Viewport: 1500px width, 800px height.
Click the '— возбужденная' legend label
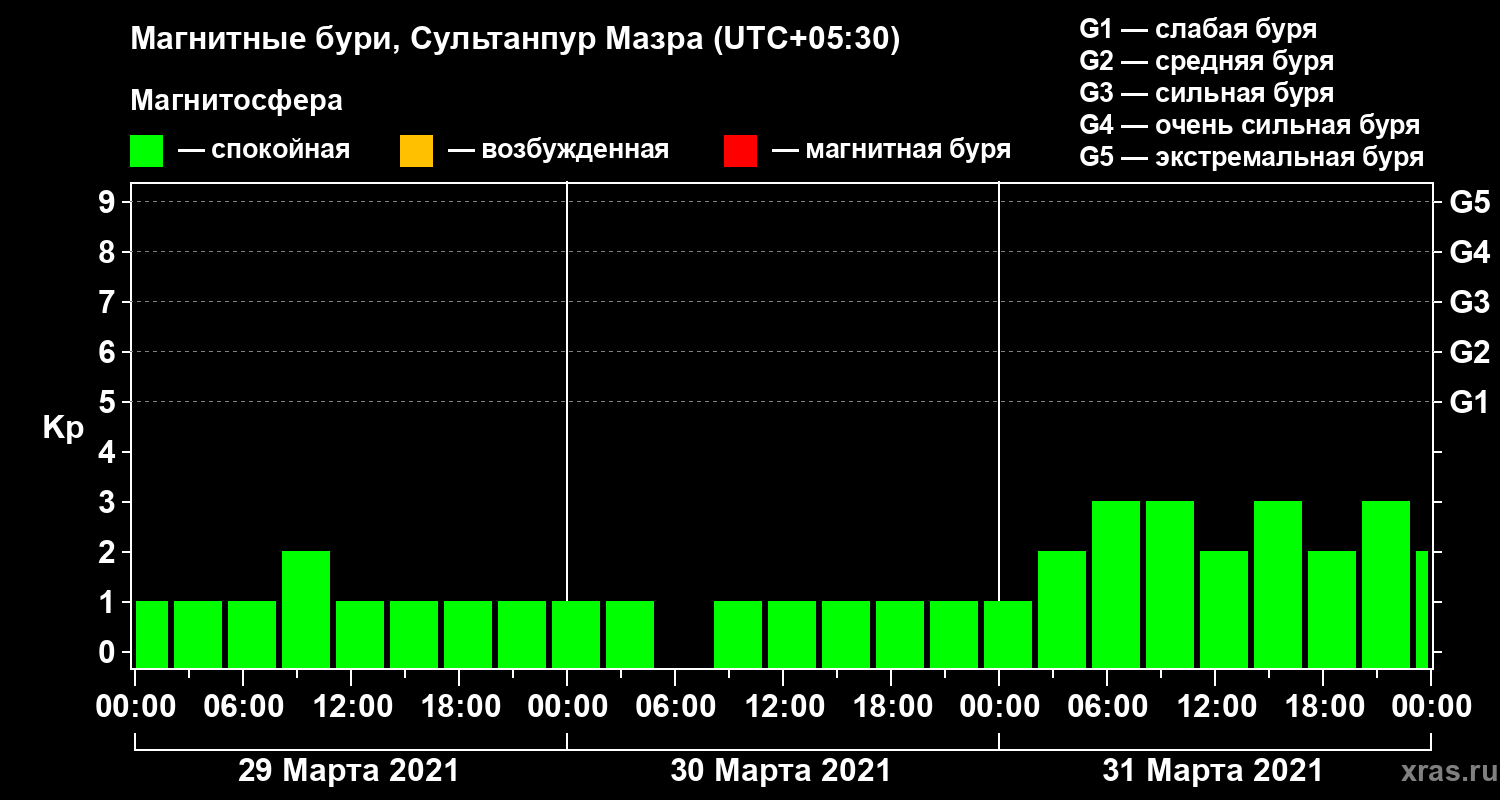click(x=558, y=150)
